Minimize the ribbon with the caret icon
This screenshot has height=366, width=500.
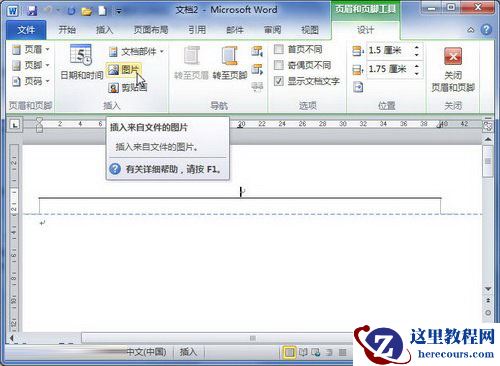click(470, 30)
